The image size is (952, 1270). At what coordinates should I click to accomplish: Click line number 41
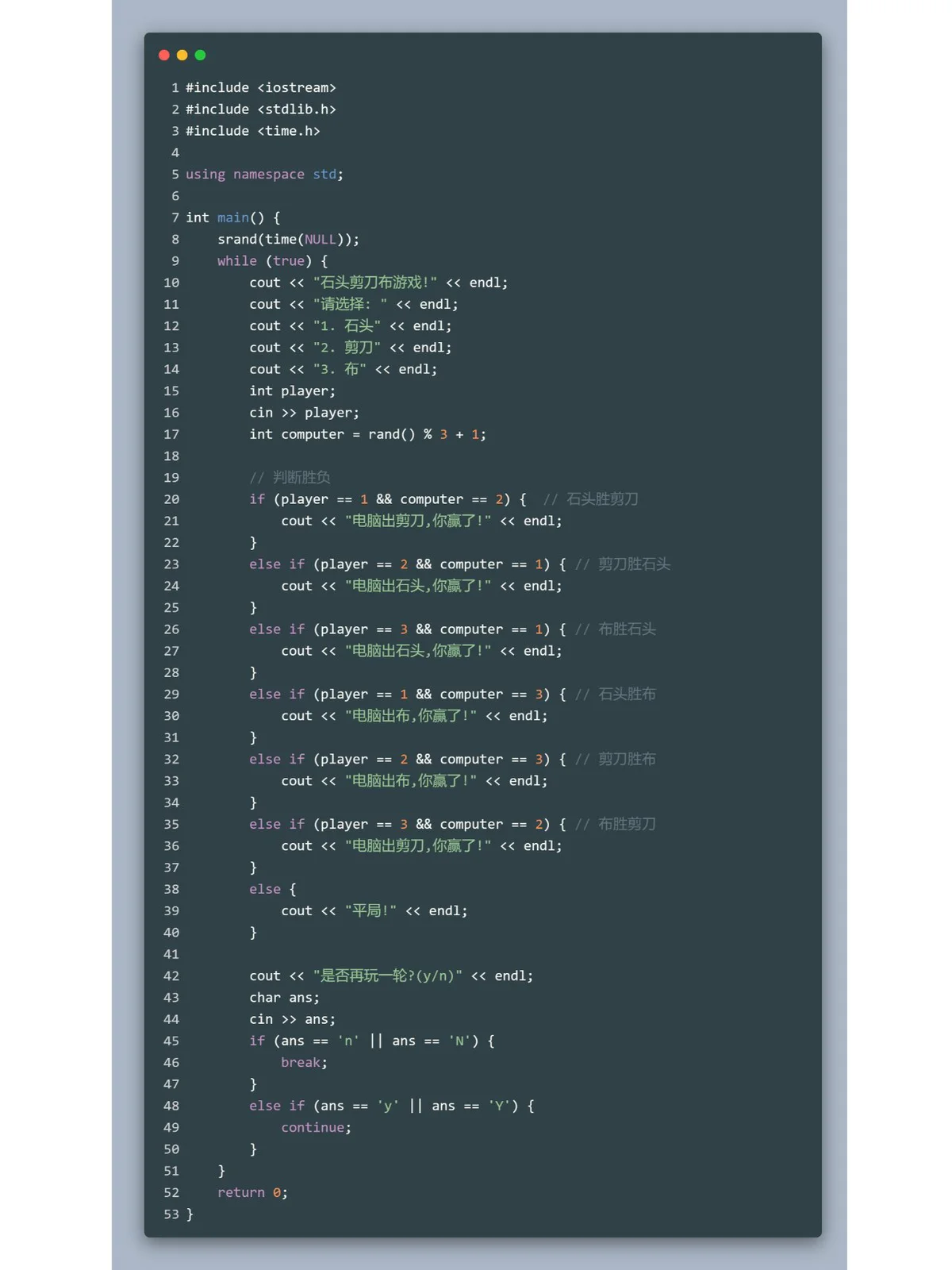[x=171, y=954]
